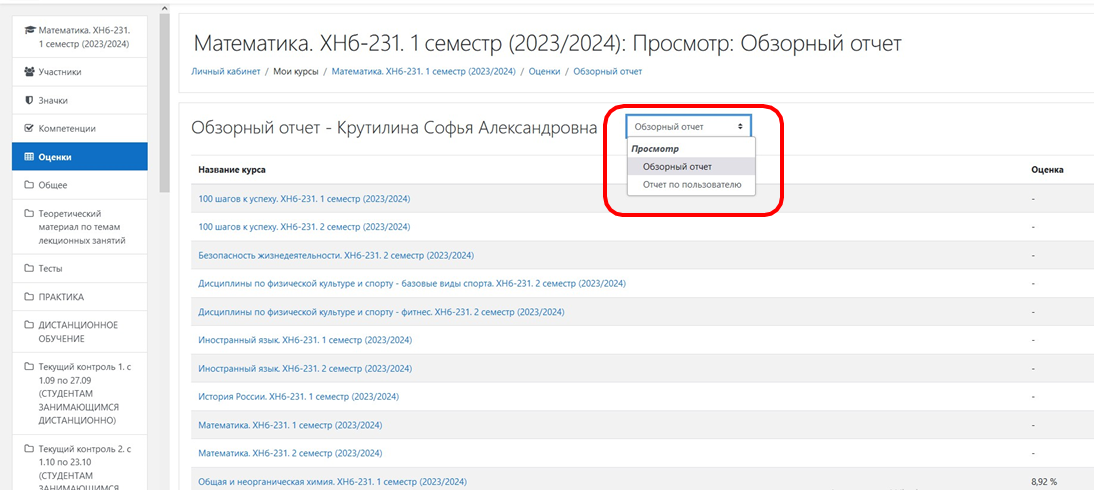1094x490 pixels.
Task: Click the sidebar scrollbar up arrow
Action: [x=164, y=8]
